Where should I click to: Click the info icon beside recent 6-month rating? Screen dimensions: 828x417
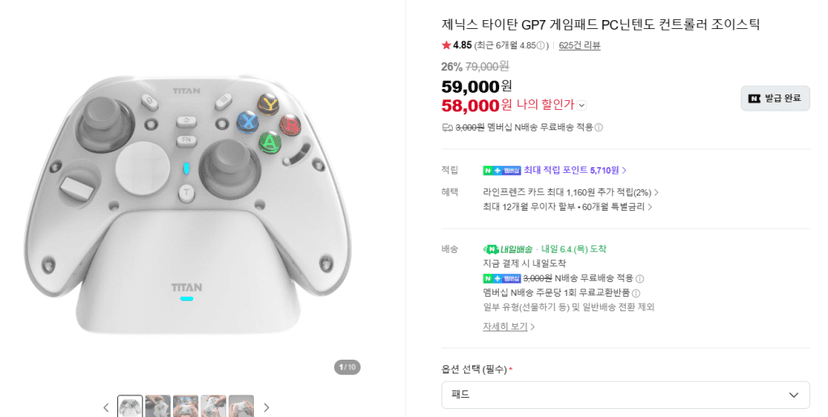coord(540,46)
